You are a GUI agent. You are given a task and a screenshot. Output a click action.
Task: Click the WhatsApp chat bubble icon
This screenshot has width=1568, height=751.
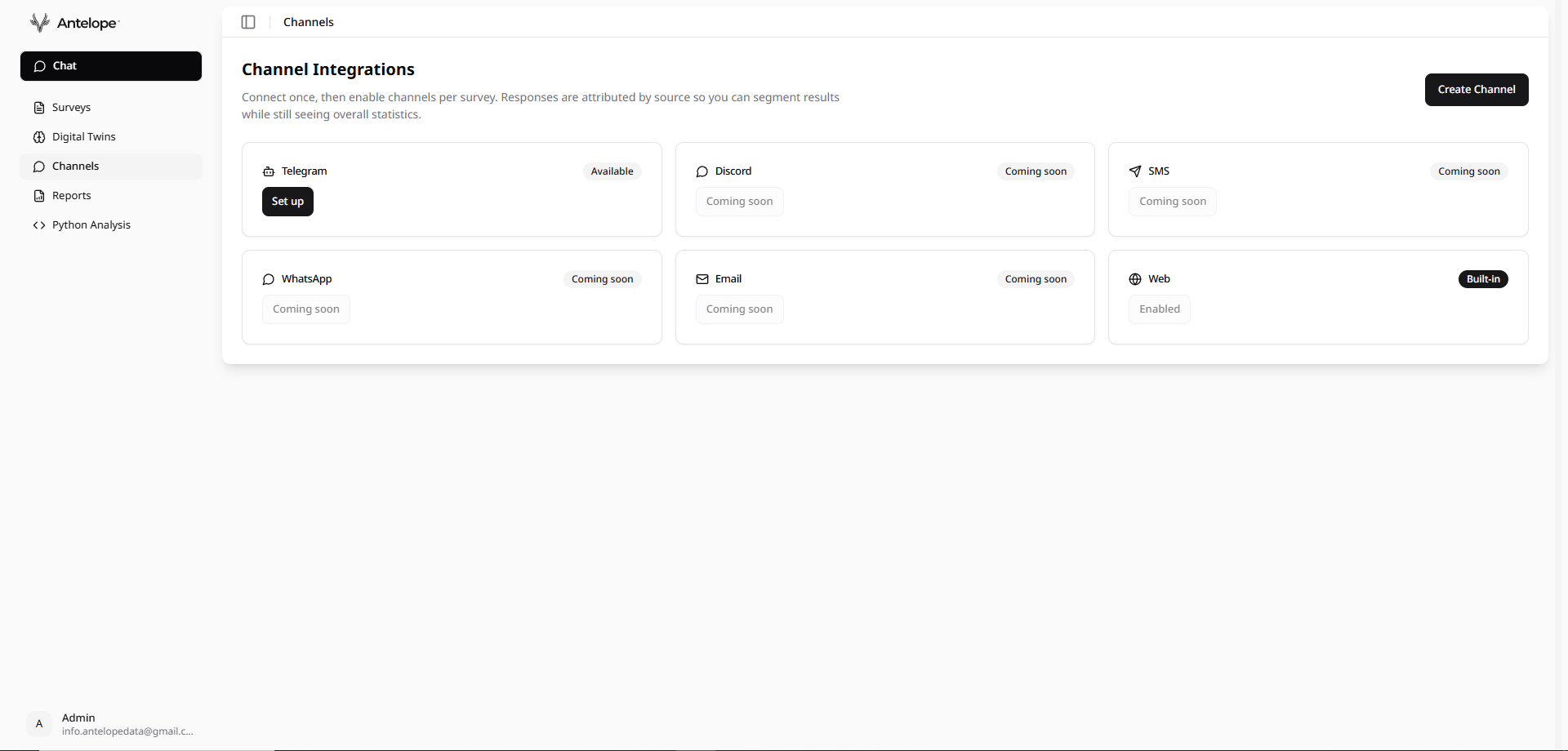268,279
